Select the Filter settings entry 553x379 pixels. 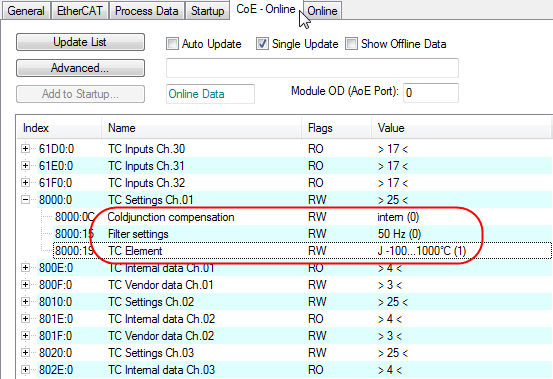(x=138, y=234)
